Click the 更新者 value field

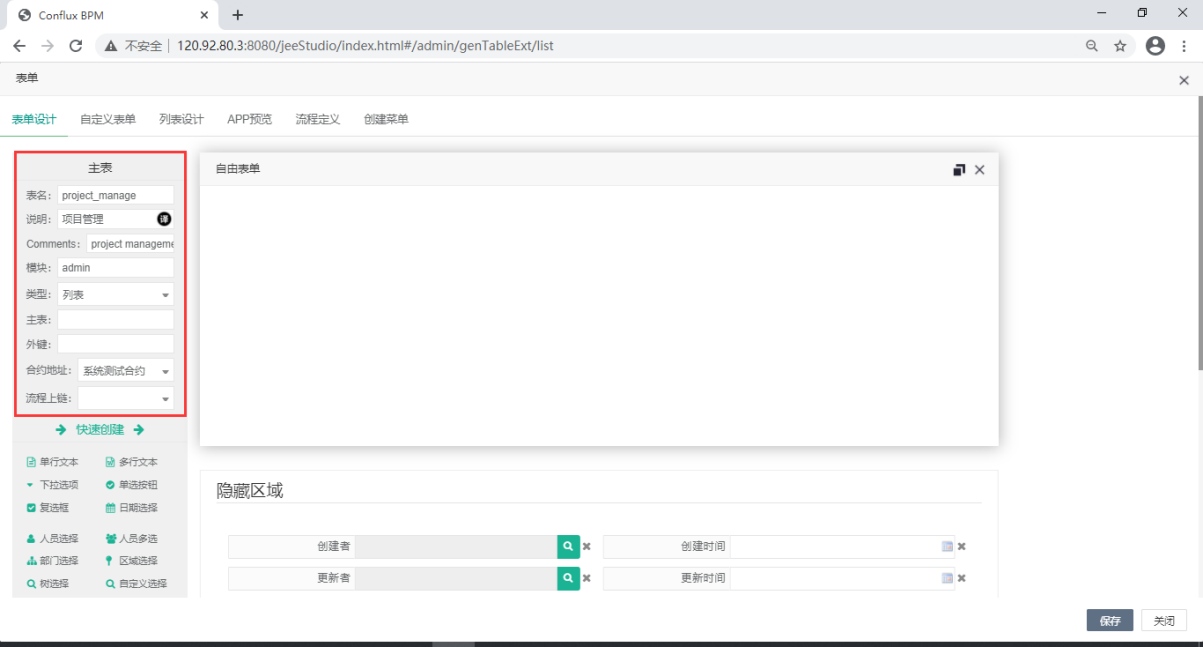pyautogui.click(x=456, y=578)
